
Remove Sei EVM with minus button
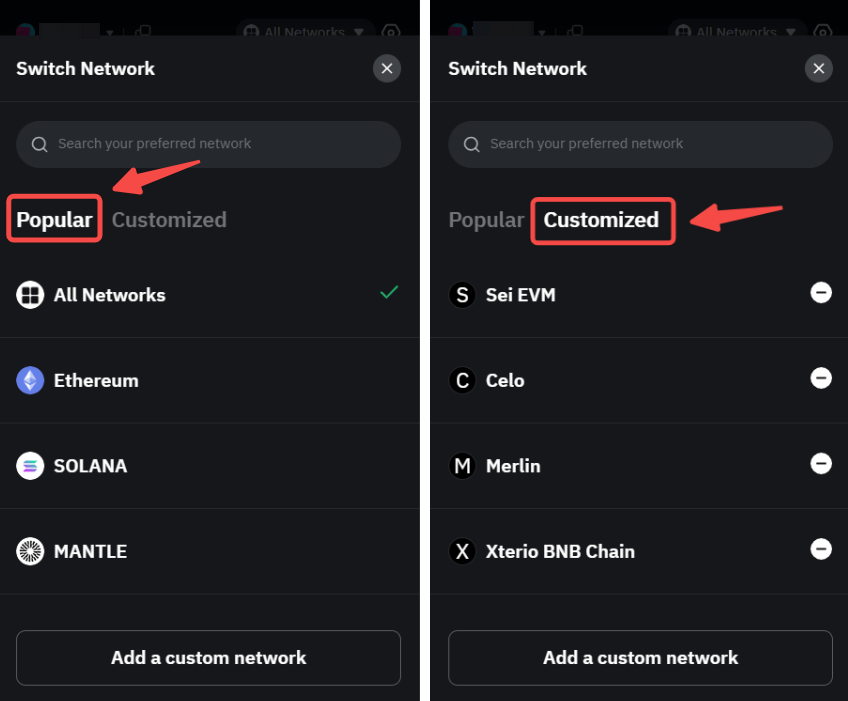click(820, 292)
